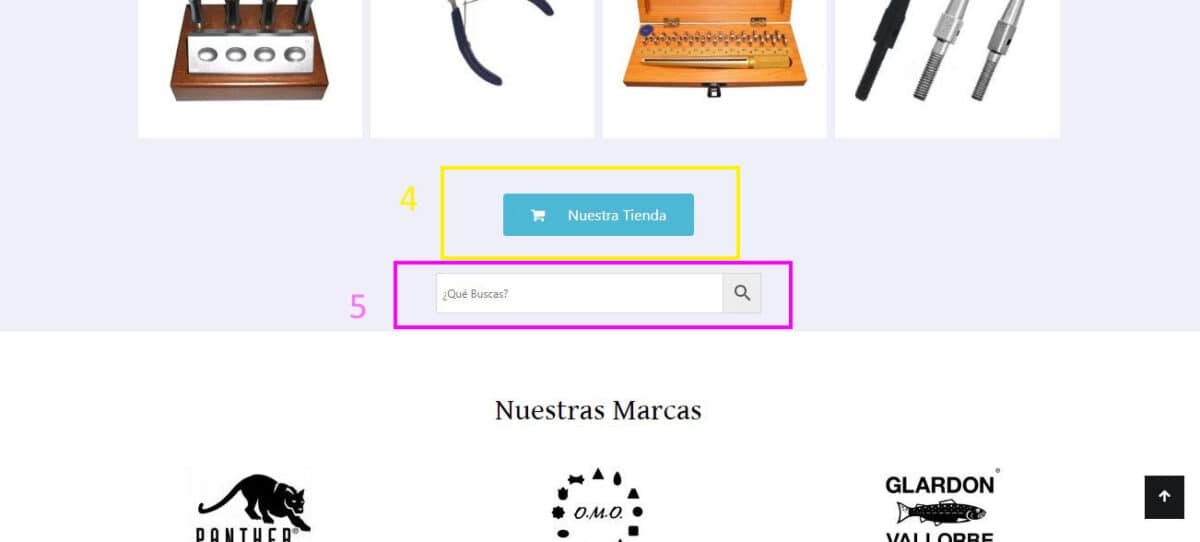Screen dimensions: 1200x542
Task: Click the Nuestras Marcas heading
Action: [x=598, y=410]
